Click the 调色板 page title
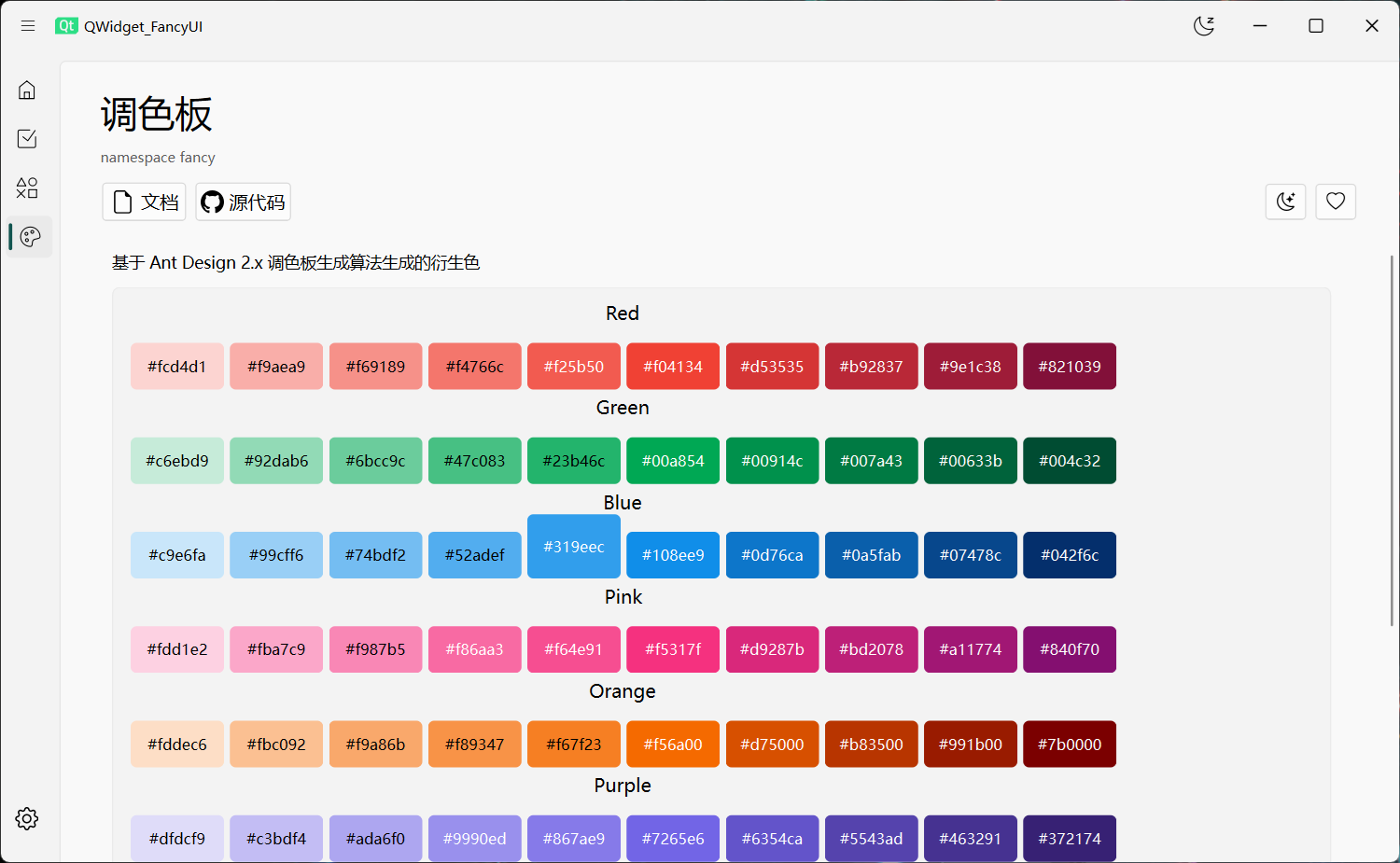 pos(157,115)
